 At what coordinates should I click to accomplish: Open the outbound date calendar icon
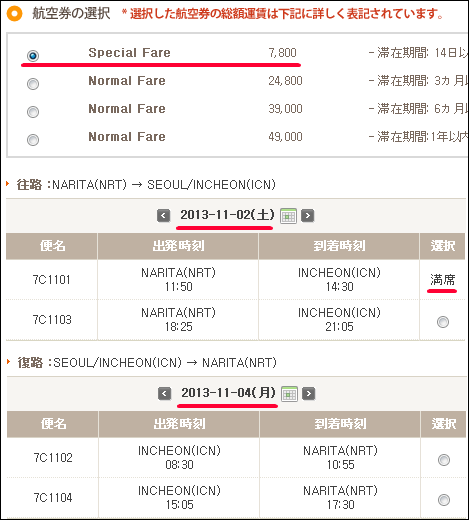pyautogui.click(x=288, y=216)
